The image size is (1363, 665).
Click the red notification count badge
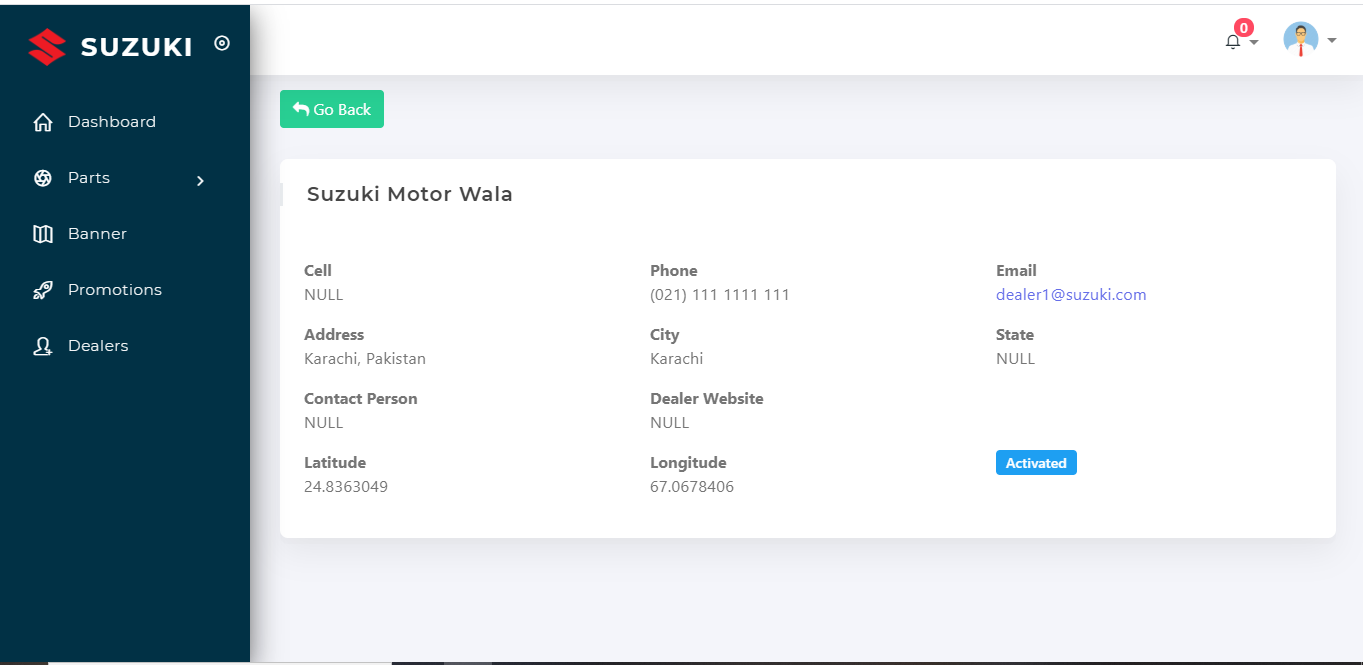1244,28
